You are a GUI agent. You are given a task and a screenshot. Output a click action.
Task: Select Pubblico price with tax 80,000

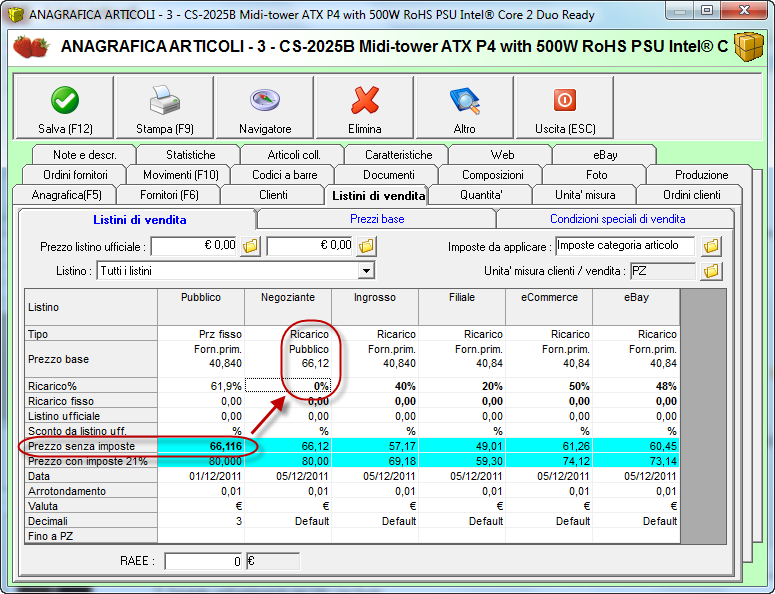click(x=201, y=461)
